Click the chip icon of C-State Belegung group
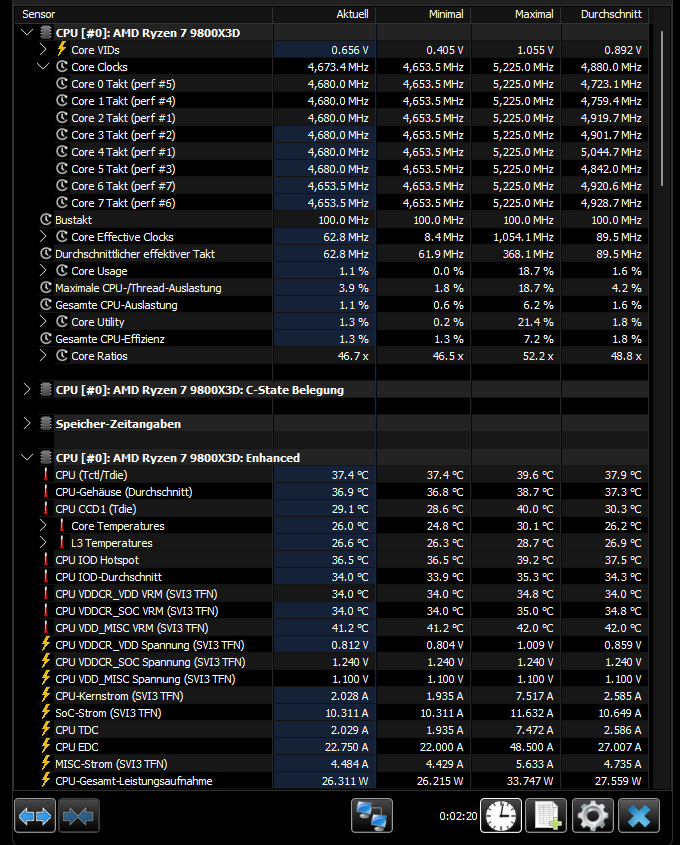This screenshot has width=680, height=845. pyautogui.click(x=46, y=389)
